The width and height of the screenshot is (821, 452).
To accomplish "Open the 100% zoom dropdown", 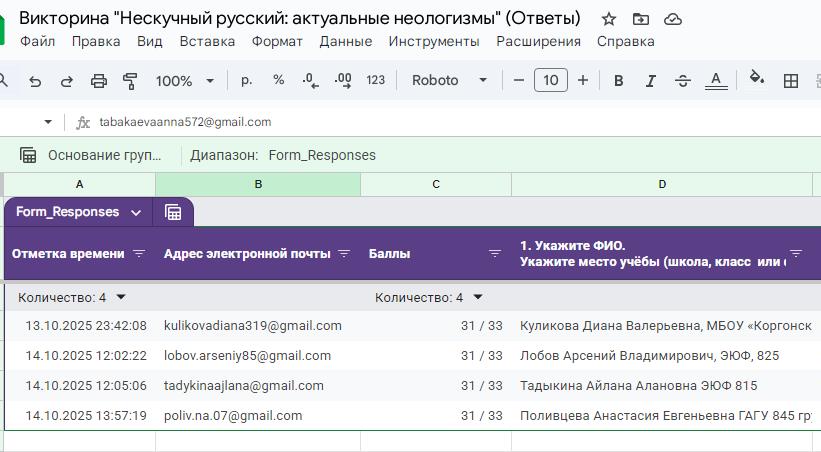I will click(x=185, y=81).
